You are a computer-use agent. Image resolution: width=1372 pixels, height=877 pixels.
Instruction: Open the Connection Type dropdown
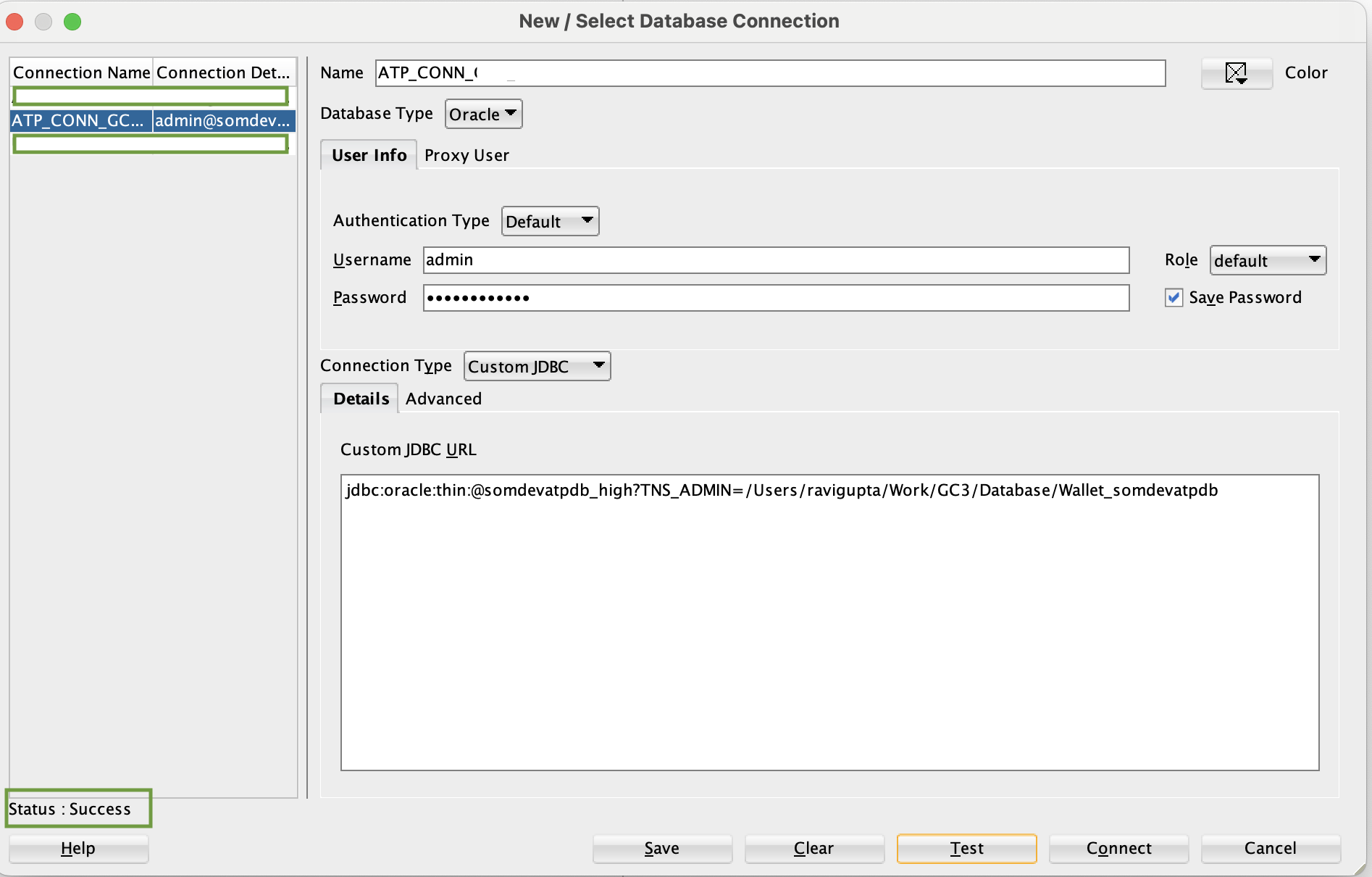click(x=536, y=366)
